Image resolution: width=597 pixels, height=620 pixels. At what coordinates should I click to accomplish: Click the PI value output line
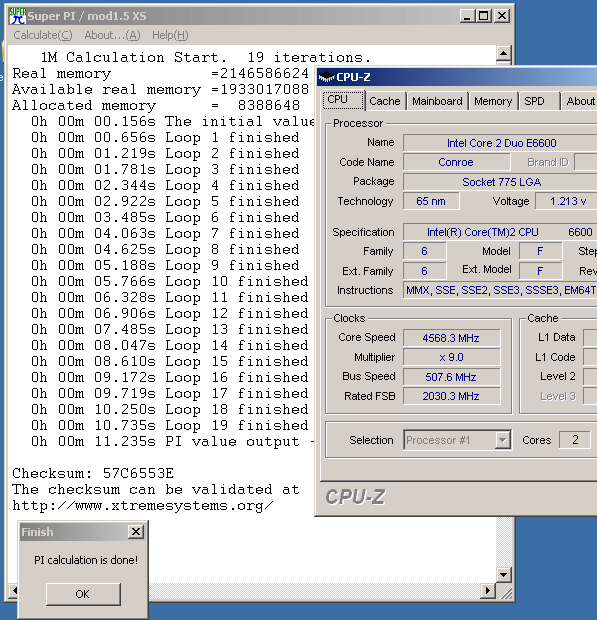click(x=172, y=441)
